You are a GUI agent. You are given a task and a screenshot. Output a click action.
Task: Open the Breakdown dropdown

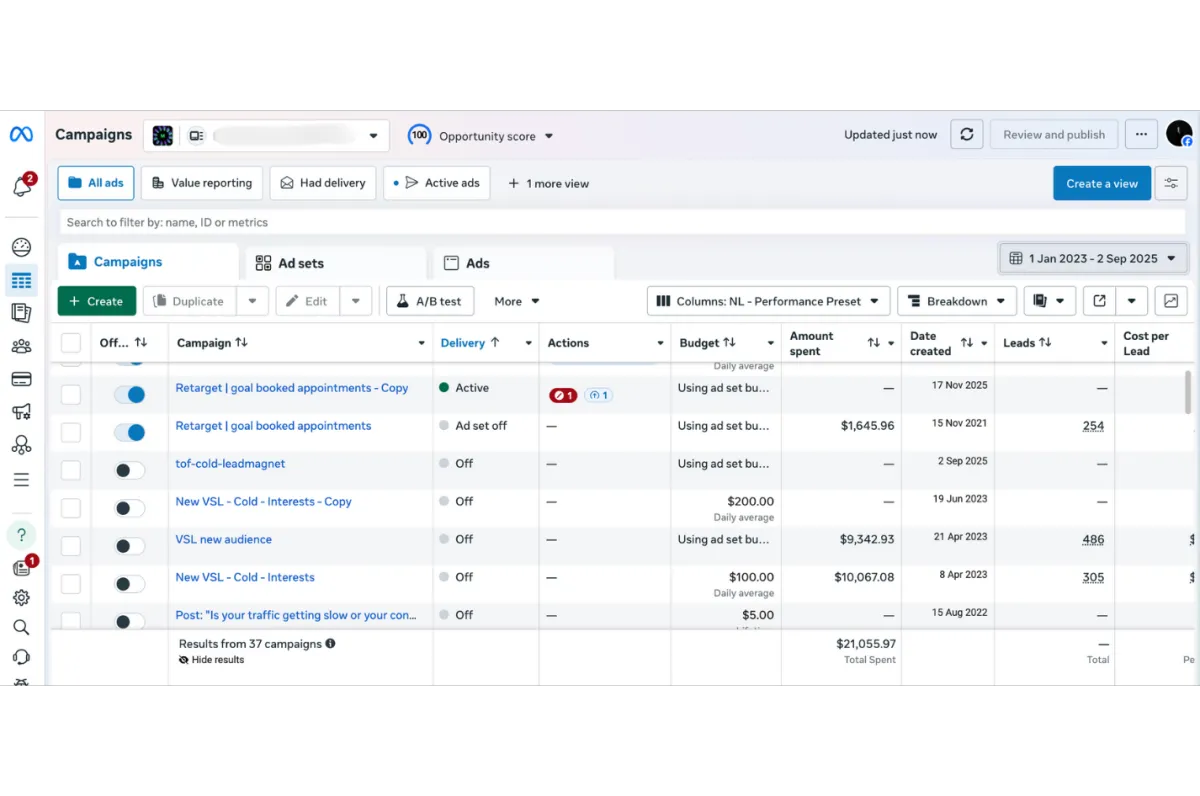click(957, 301)
